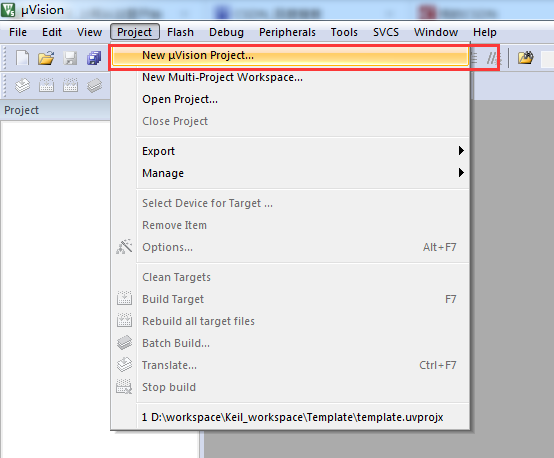Click the Translate icon in build toolbar
The image size is (554, 458).
(23, 86)
